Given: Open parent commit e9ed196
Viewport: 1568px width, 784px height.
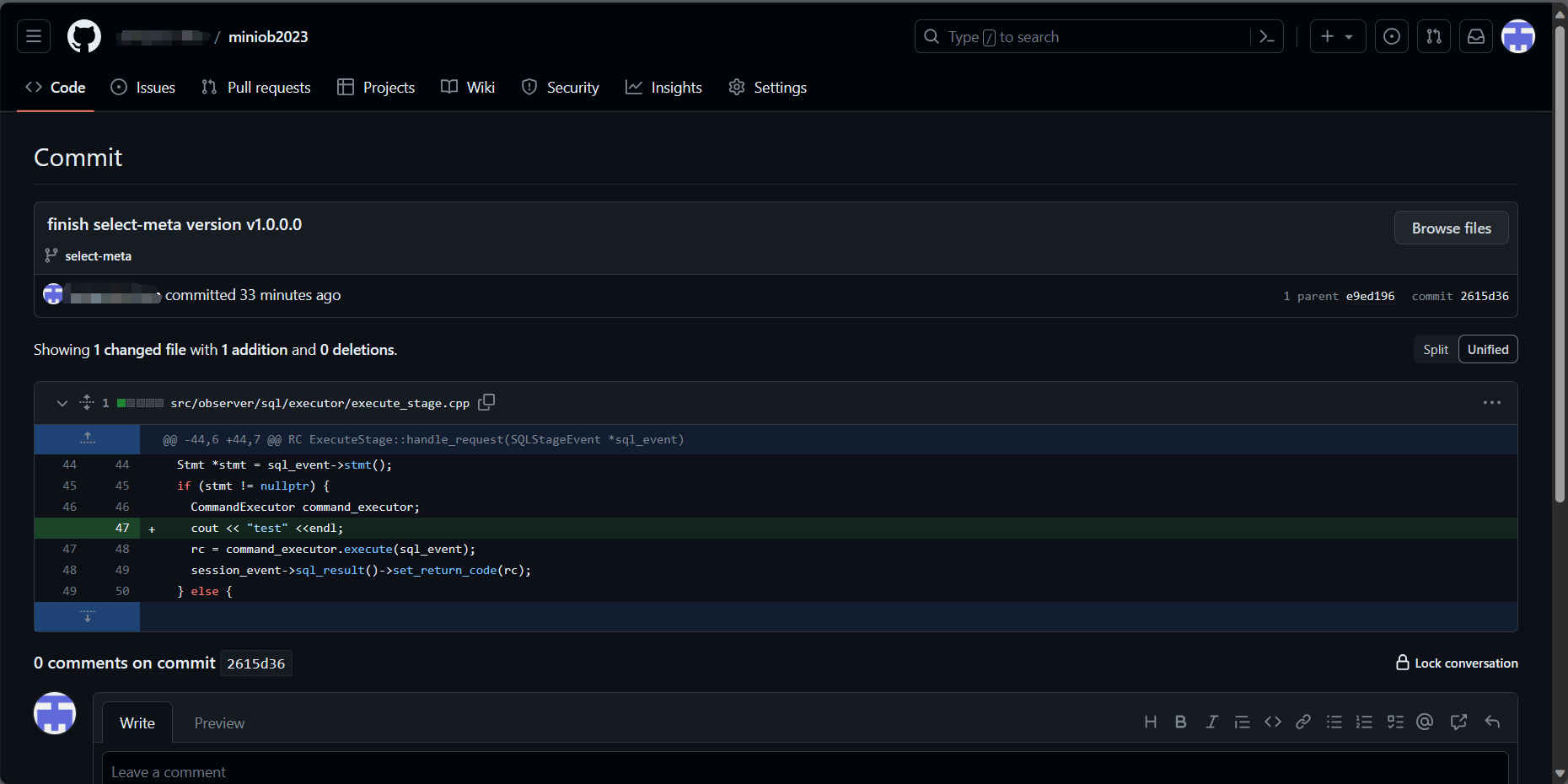Looking at the screenshot, I should [1370, 296].
